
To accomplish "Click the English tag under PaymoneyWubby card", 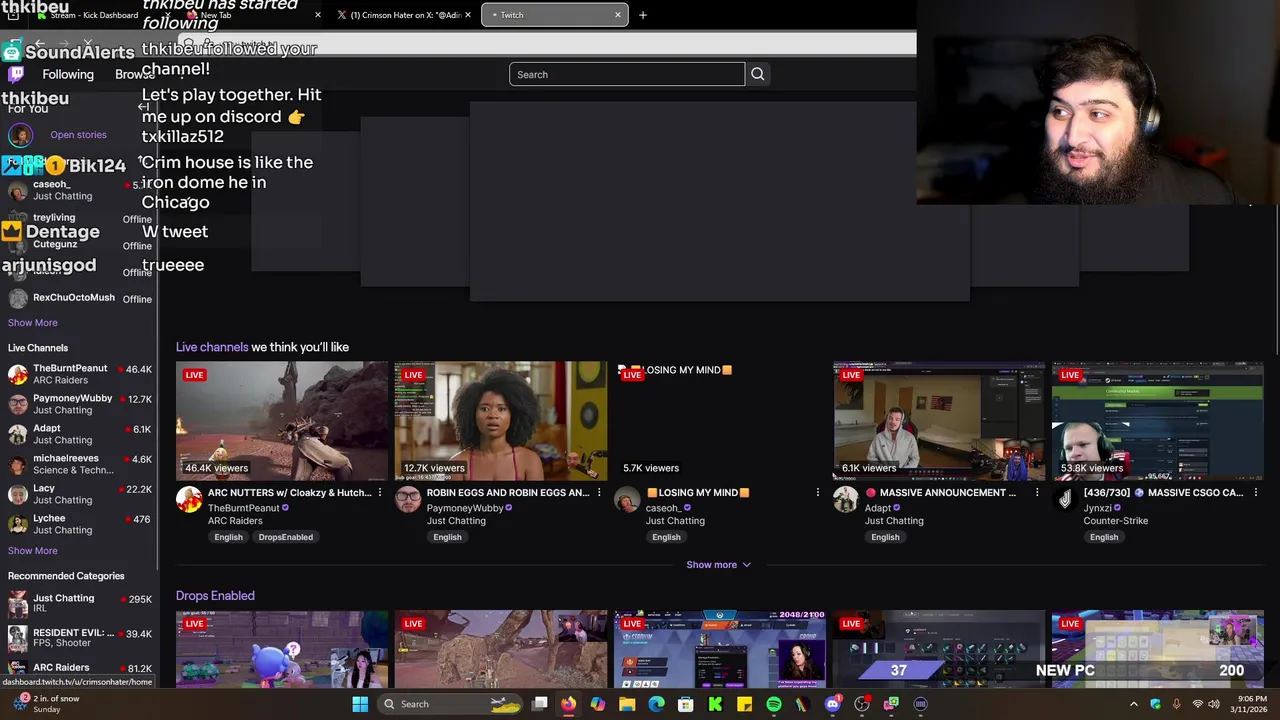I will (447, 537).
